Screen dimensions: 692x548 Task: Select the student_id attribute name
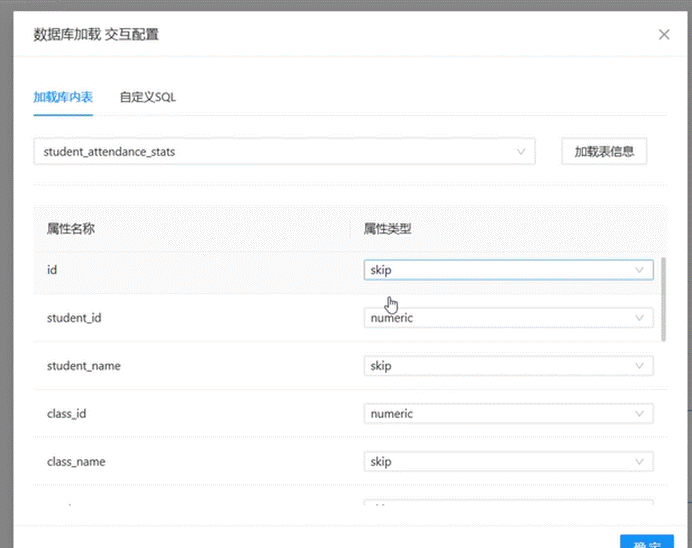tap(74, 318)
